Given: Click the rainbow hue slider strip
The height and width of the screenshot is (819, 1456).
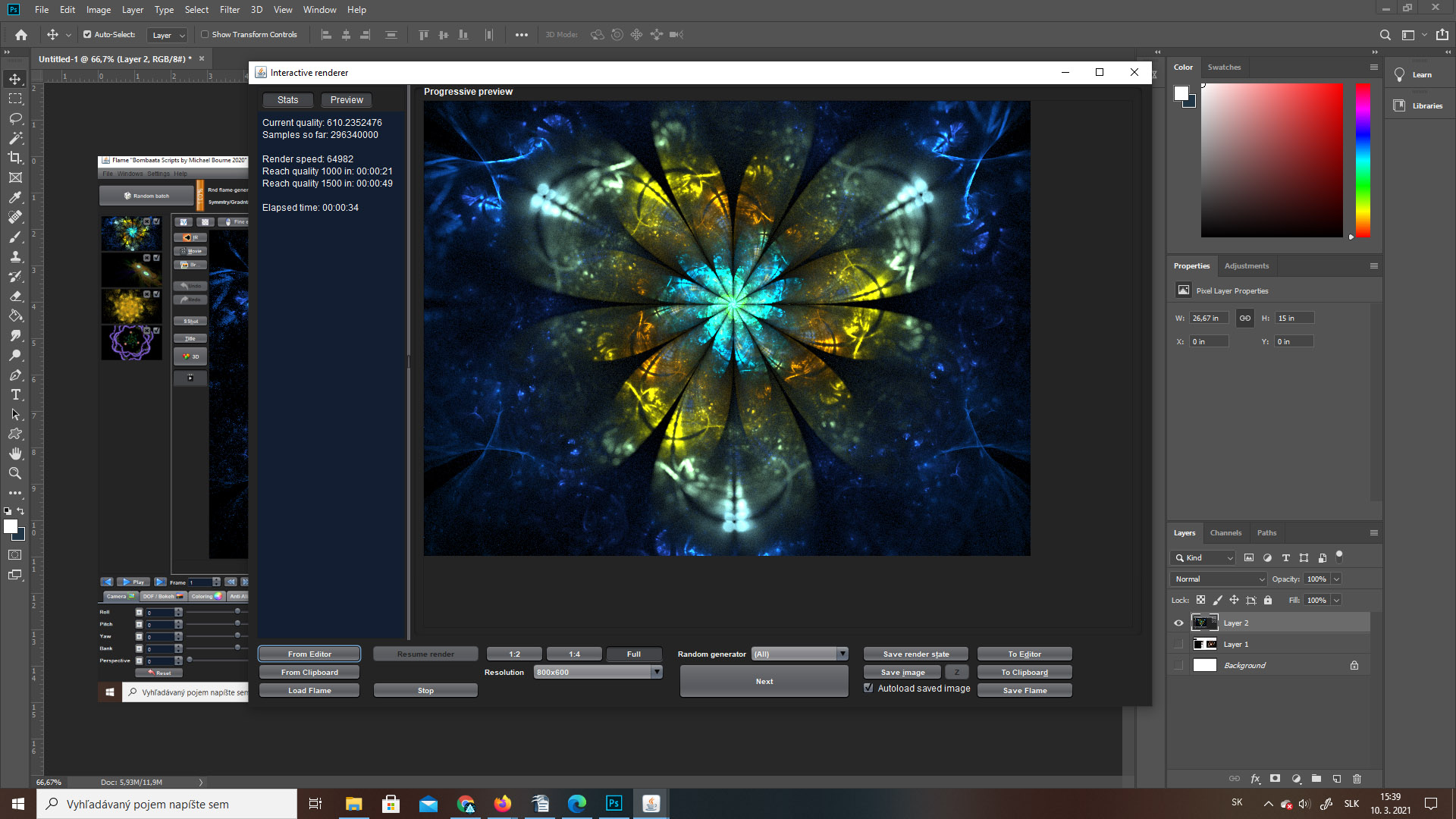Looking at the screenshot, I should (x=1363, y=160).
